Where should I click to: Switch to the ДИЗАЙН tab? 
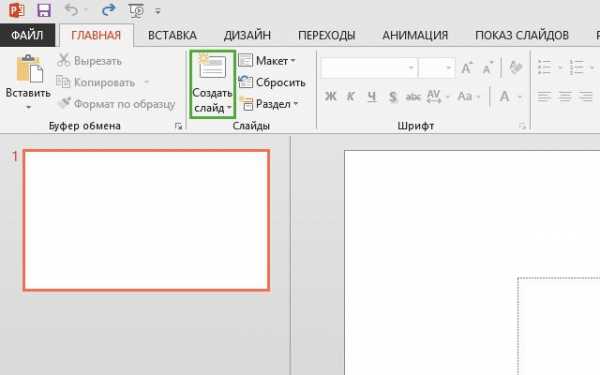(247, 35)
